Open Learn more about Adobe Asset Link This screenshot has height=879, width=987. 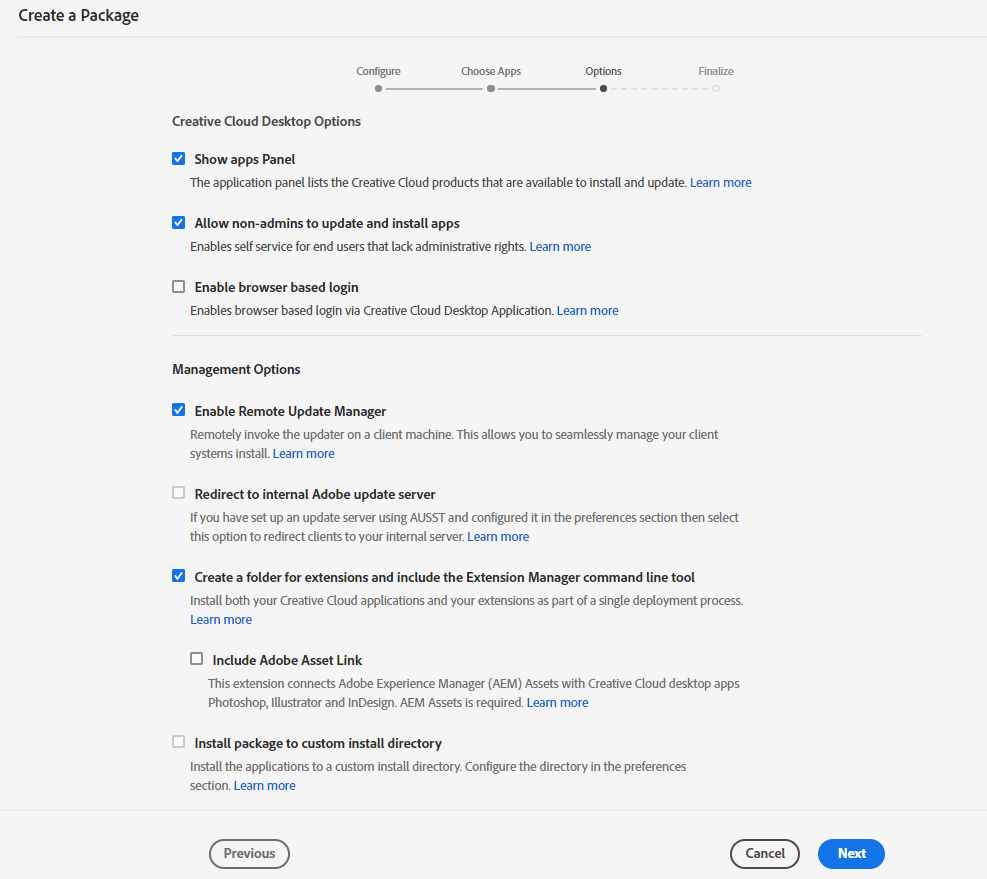tap(557, 703)
